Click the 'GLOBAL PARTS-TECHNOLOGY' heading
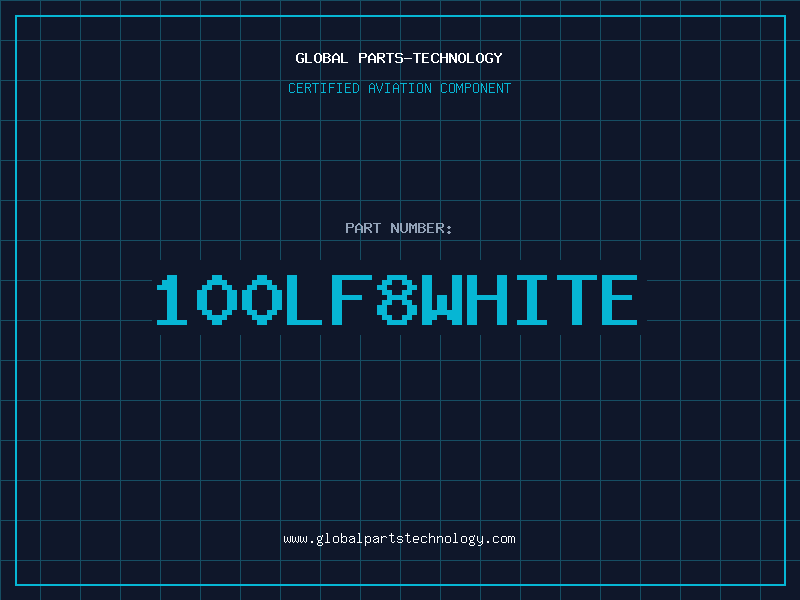Screen dimensions: 800x600 pyautogui.click(x=399, y=58)
